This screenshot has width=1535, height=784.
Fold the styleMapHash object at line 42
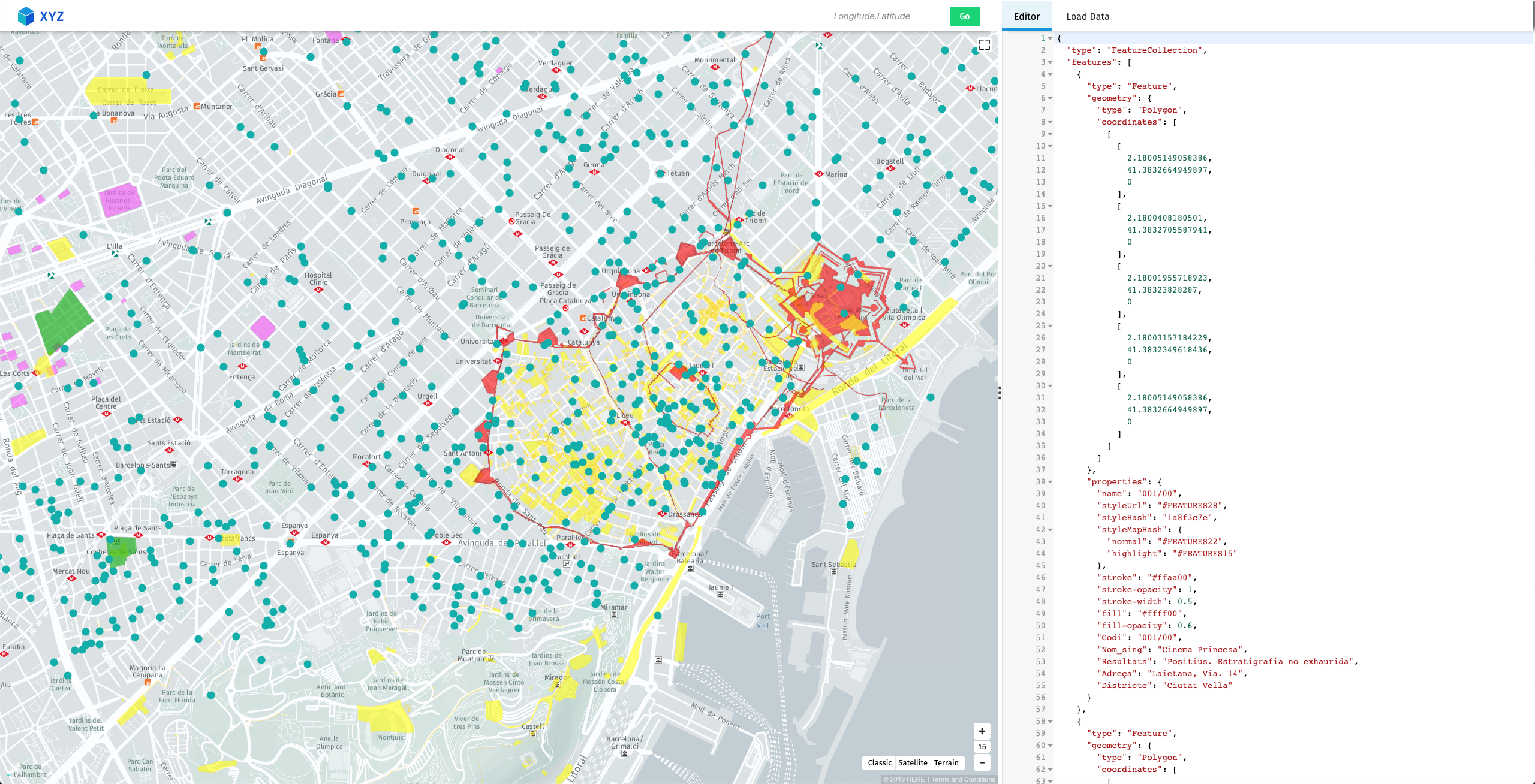point(1050,530)
